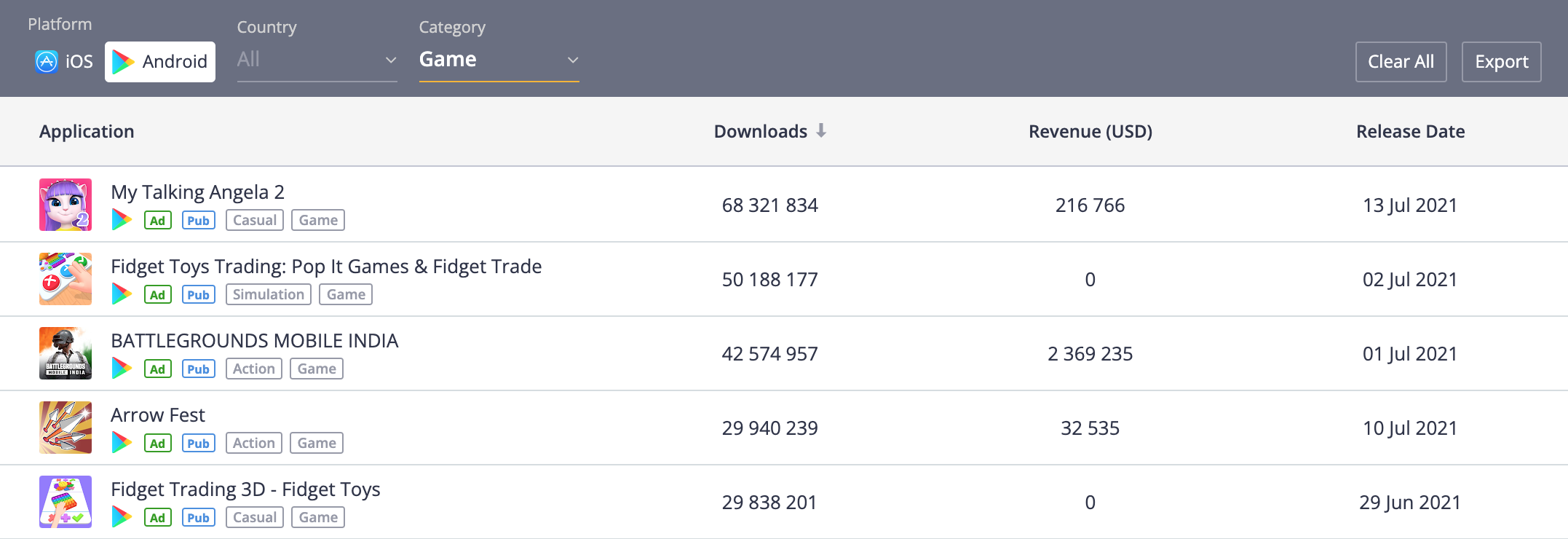This screenshot has width=1568, height=539.
Task: Open Fidget Trading 3D - Fidget Toys link
Action: click(245, 489)
